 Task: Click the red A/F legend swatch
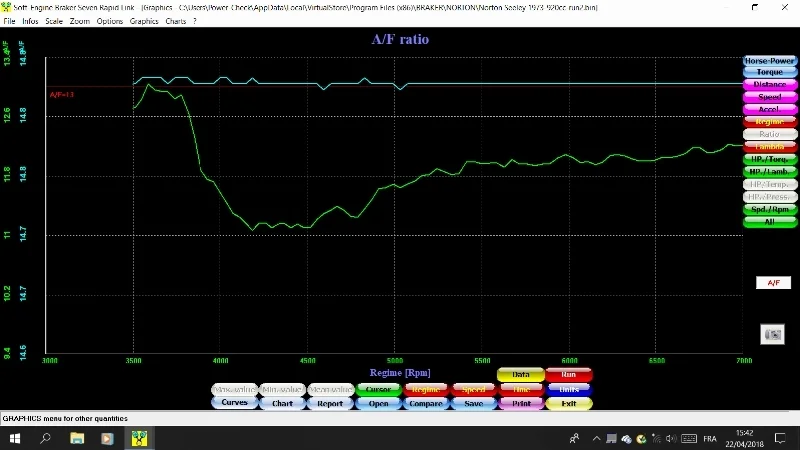773,283
